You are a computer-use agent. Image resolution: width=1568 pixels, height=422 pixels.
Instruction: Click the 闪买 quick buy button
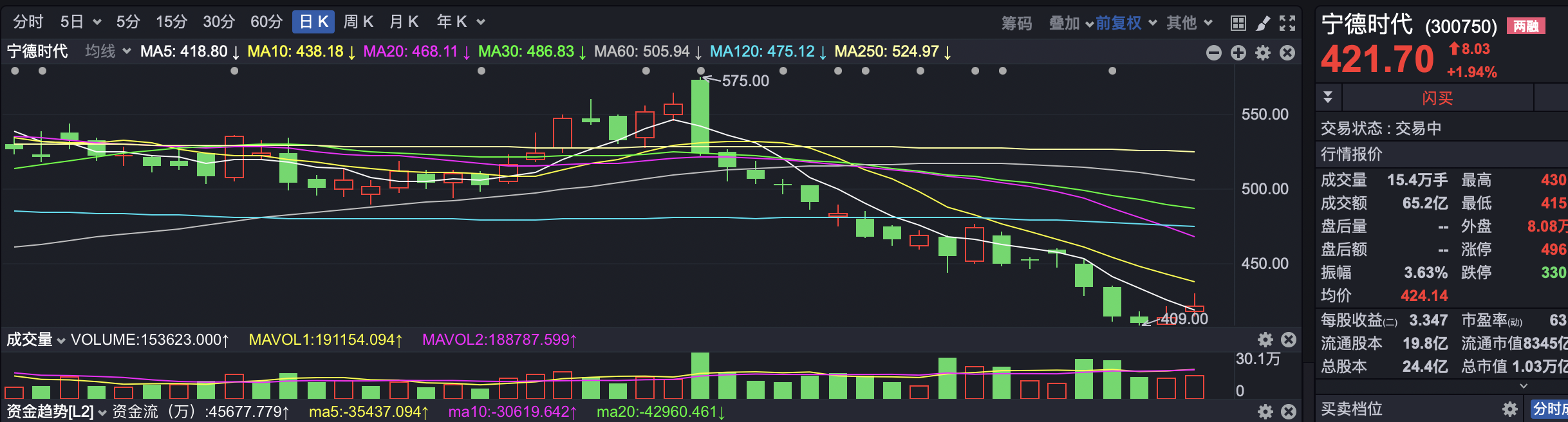(1437, 98)
